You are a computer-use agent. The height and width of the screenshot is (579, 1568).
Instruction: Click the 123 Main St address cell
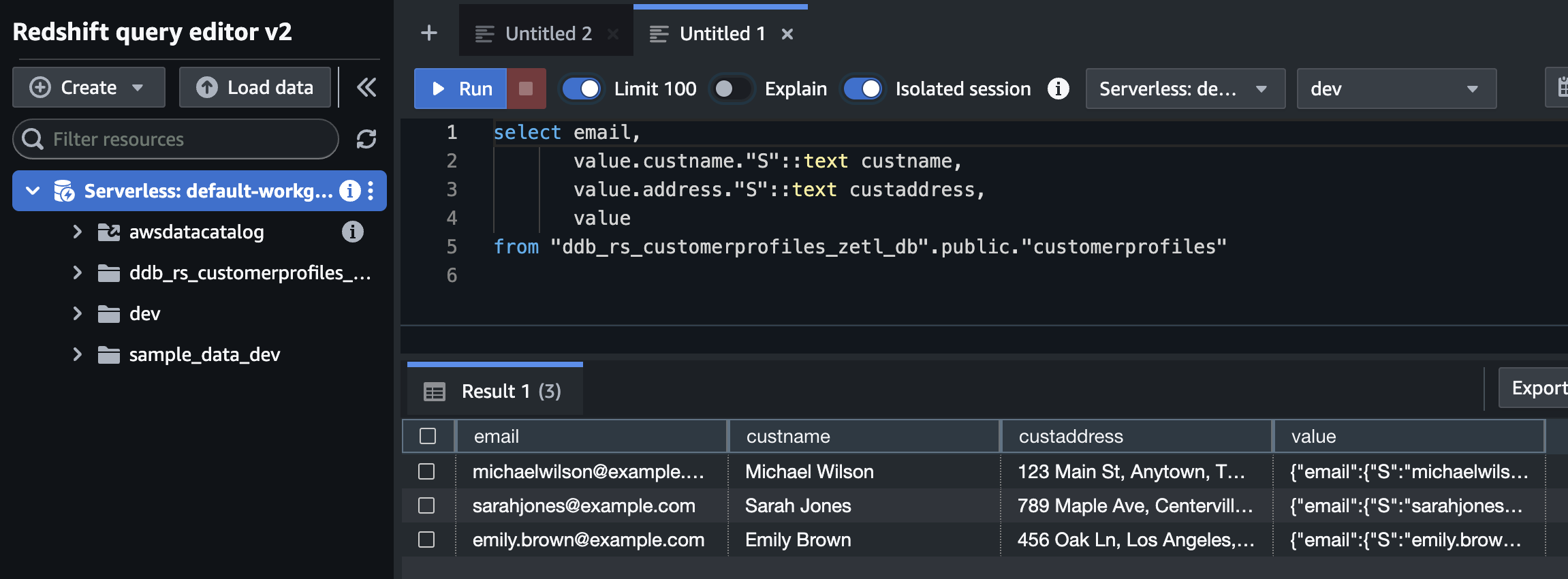[1136, 471]
